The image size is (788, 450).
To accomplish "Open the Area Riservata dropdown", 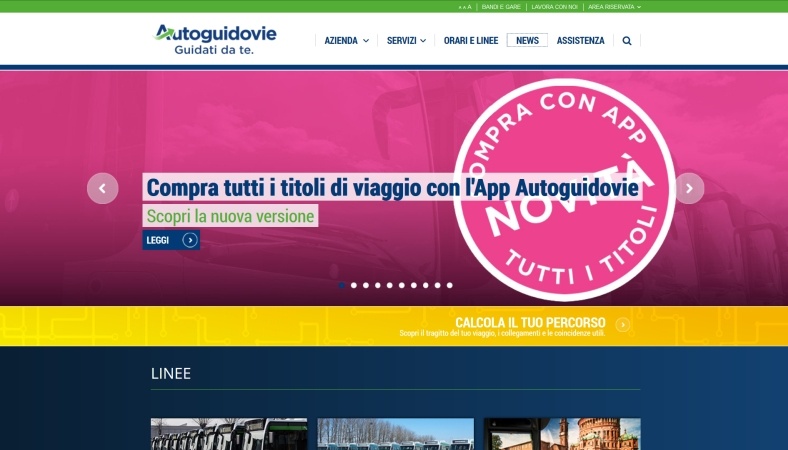I will tap(614, 7).
